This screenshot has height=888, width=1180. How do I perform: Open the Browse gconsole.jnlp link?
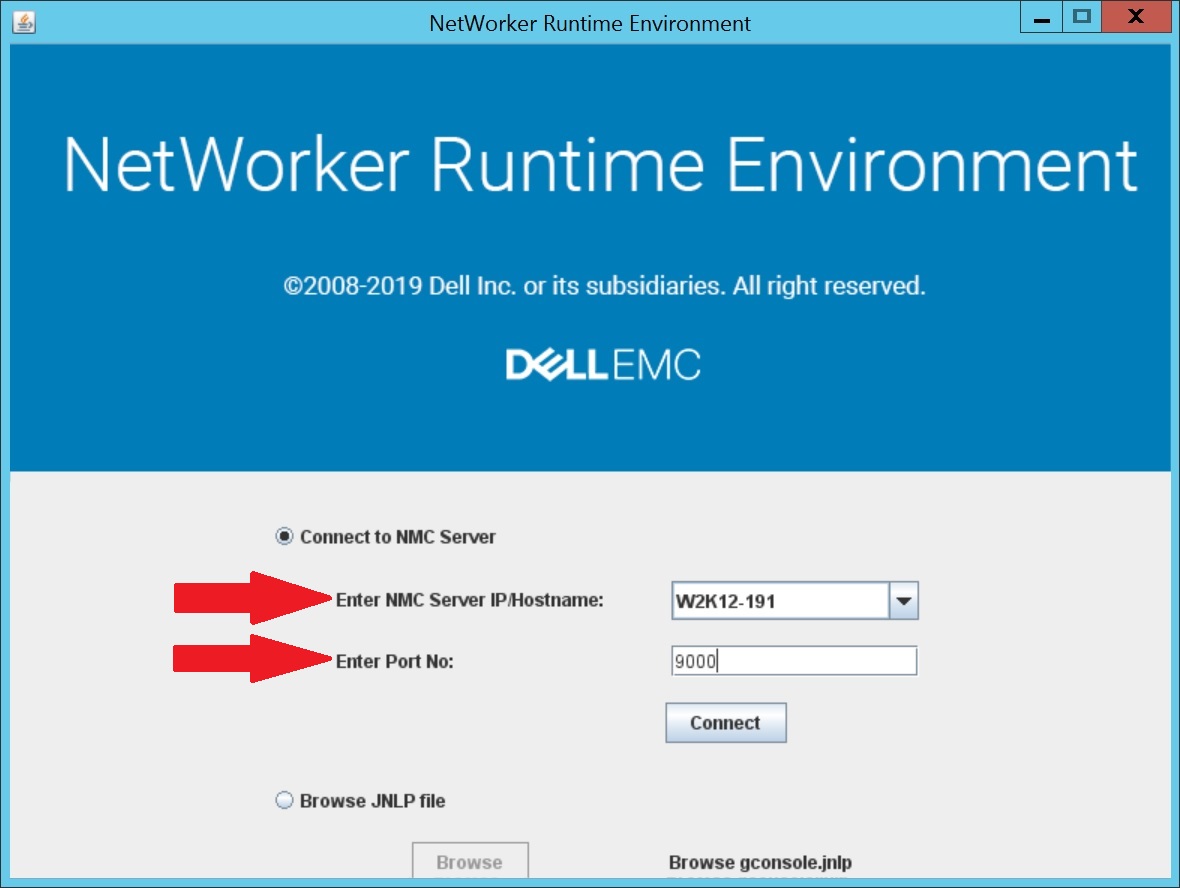(760, 862)
